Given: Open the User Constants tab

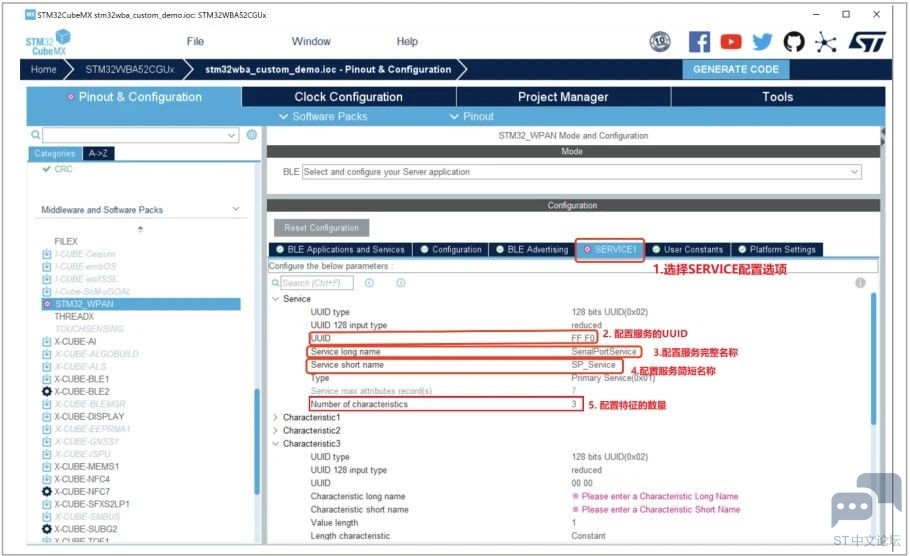Looking at the screenshot, I should (688, 250).
